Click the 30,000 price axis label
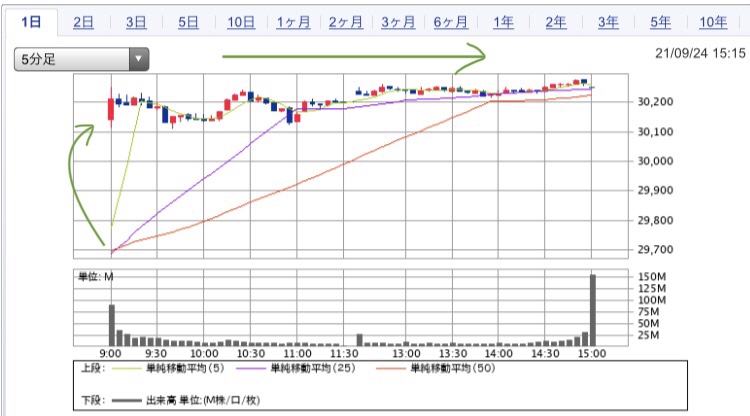 point(655,161)
